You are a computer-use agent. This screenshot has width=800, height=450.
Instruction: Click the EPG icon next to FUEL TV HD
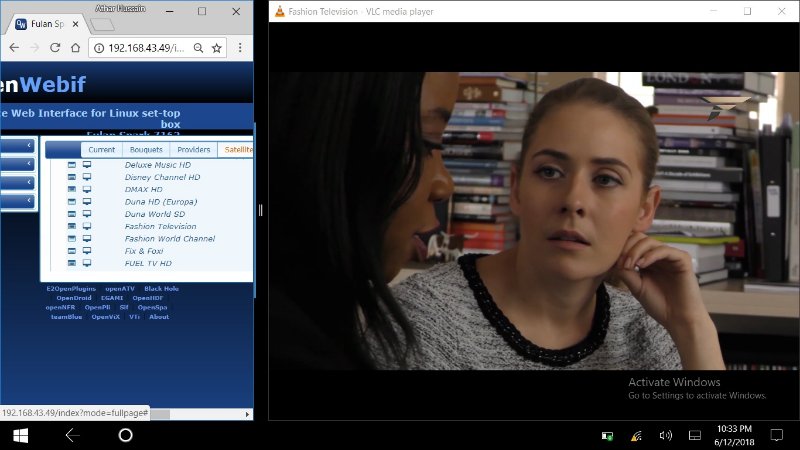[72, 264]
